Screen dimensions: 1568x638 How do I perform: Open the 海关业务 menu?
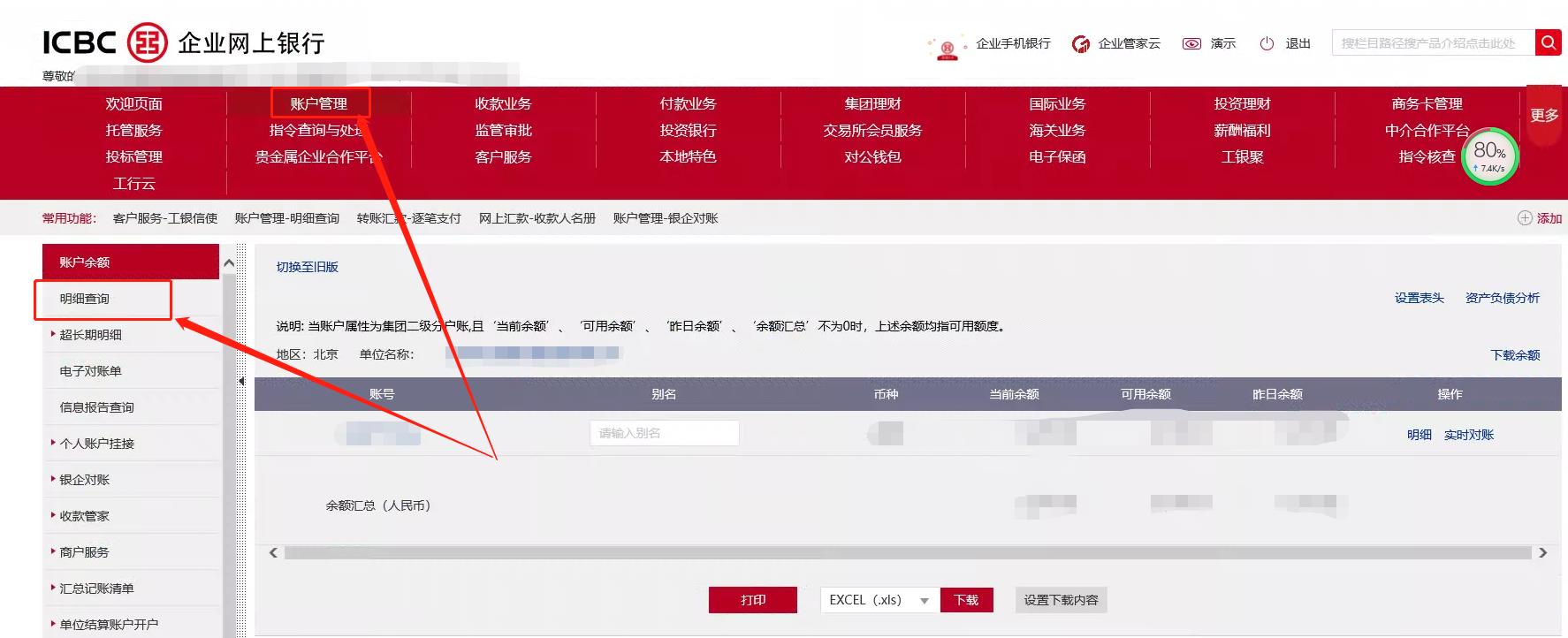[x=1057, y=130]
